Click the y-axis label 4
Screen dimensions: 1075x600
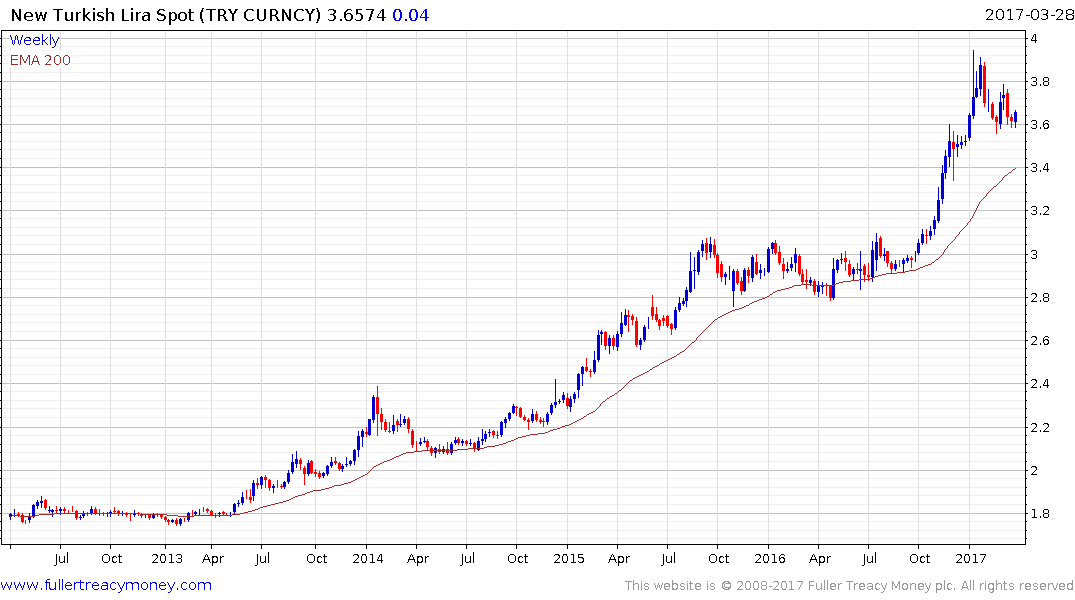[1034, 38]
